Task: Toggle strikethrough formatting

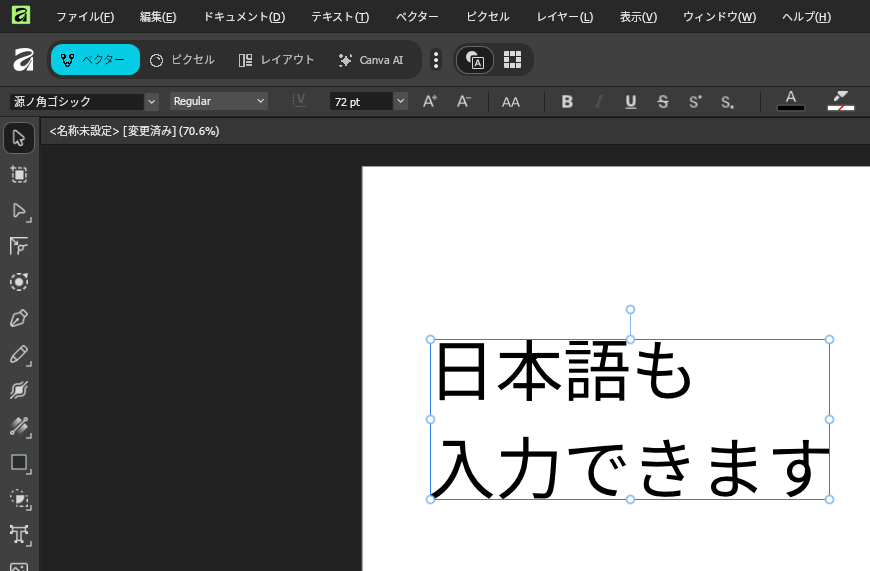Action: (663, 102)
